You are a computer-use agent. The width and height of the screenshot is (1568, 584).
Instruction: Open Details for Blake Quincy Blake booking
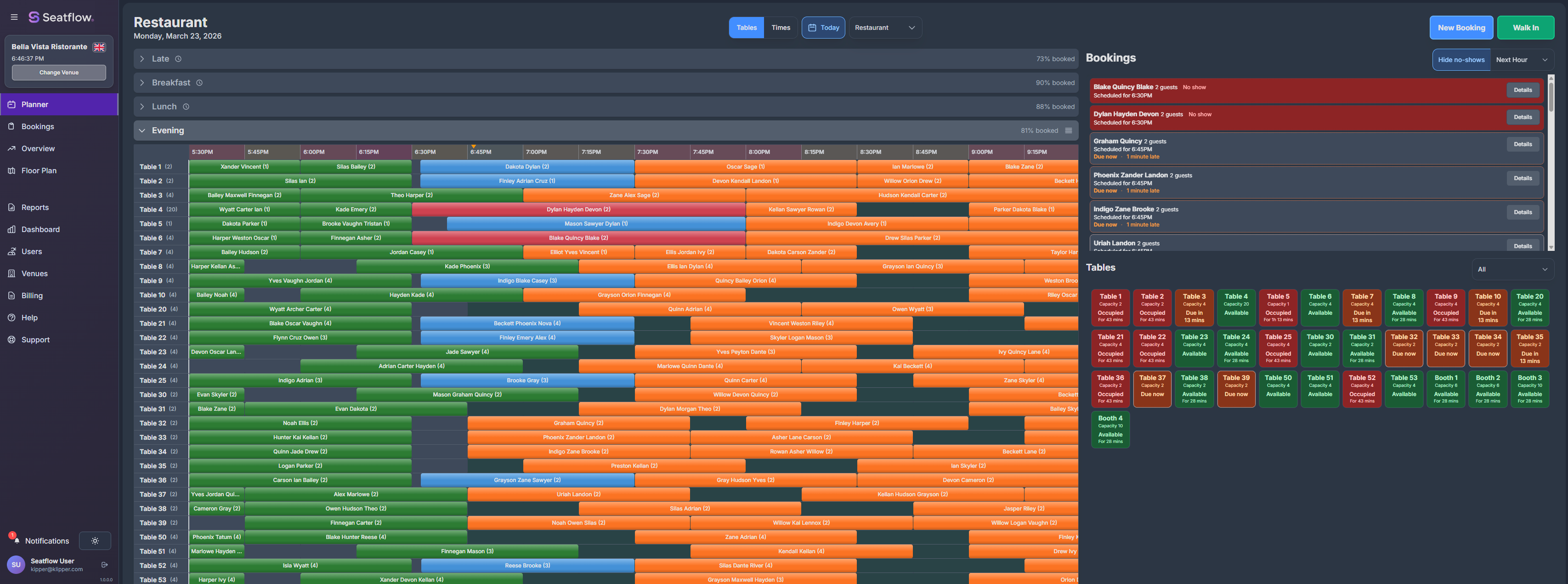1523,90
